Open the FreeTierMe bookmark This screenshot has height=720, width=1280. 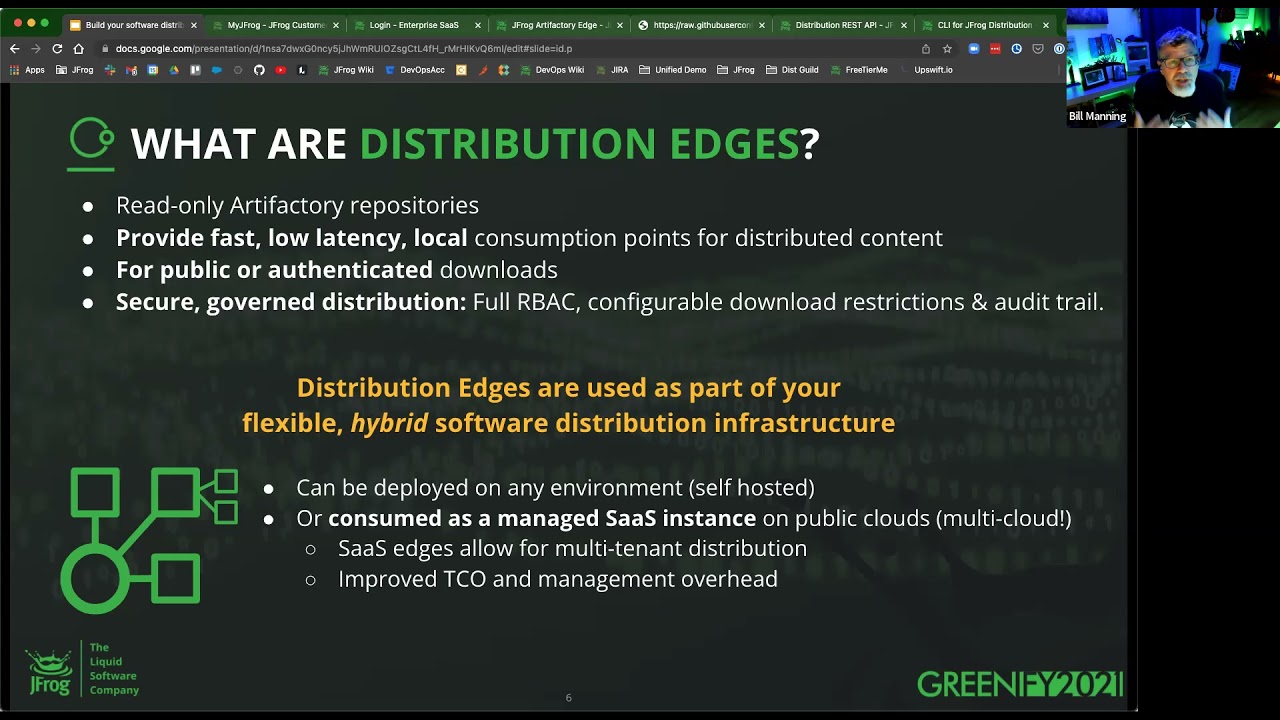tap(859, 70)
